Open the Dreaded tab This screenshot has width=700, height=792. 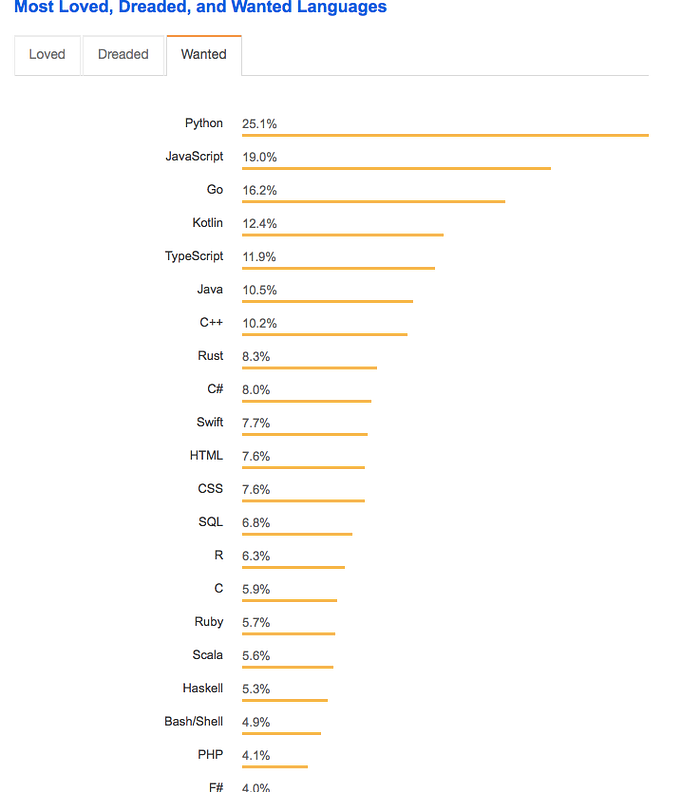point(123,55)
